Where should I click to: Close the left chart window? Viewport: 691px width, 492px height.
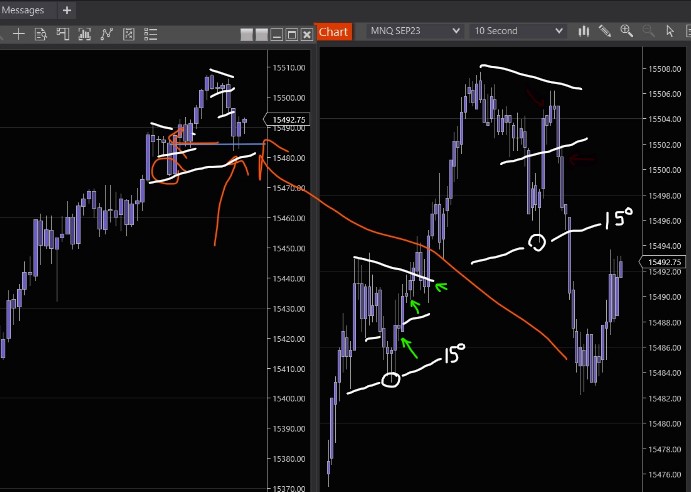(x=307, y=35)
